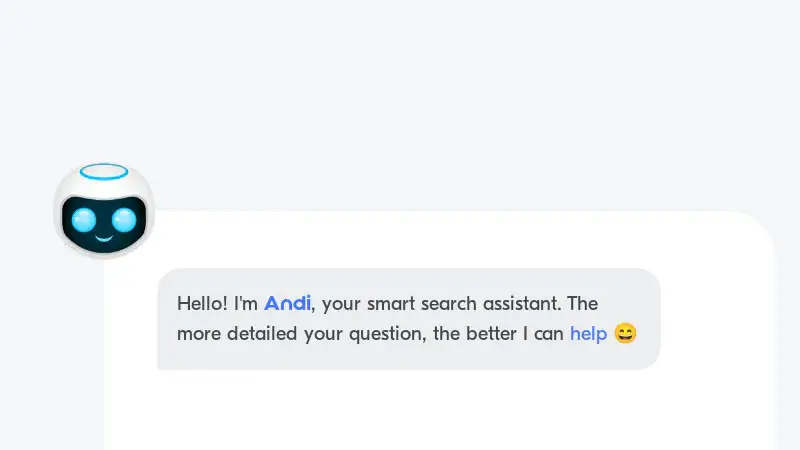This screenshot has width=800, height=450.
Task: Click the word 'your' before 'smart'
Action: (341, 305)
